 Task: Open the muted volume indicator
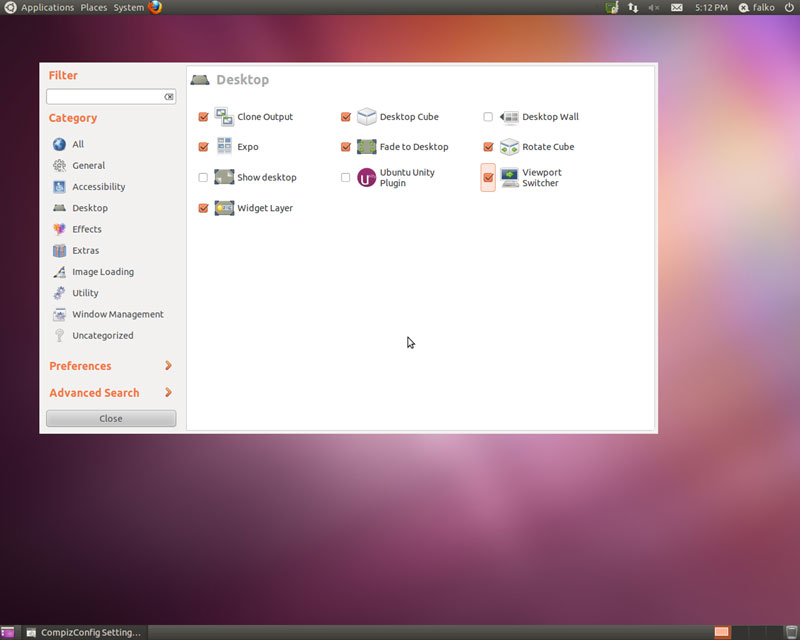point(654,7)
